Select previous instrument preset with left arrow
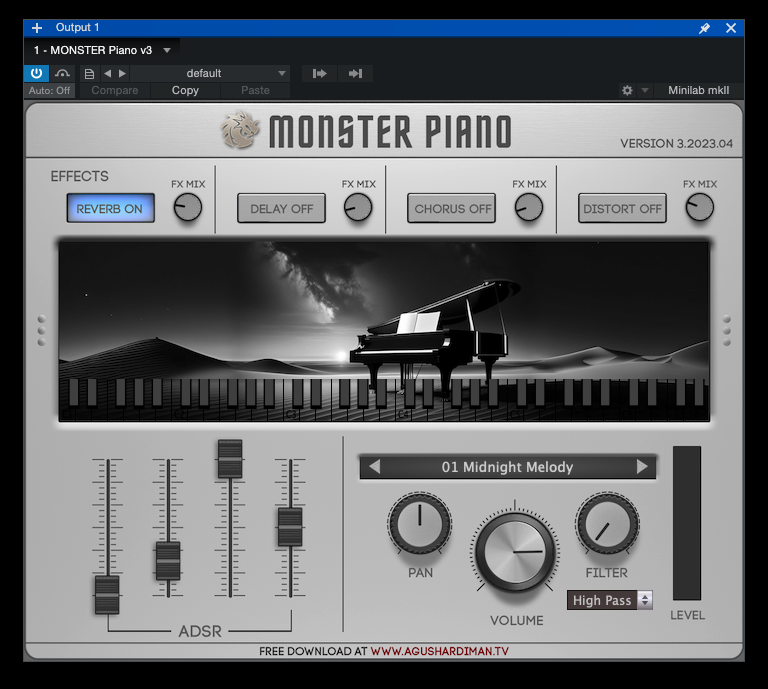 click(x=374, y=467)
